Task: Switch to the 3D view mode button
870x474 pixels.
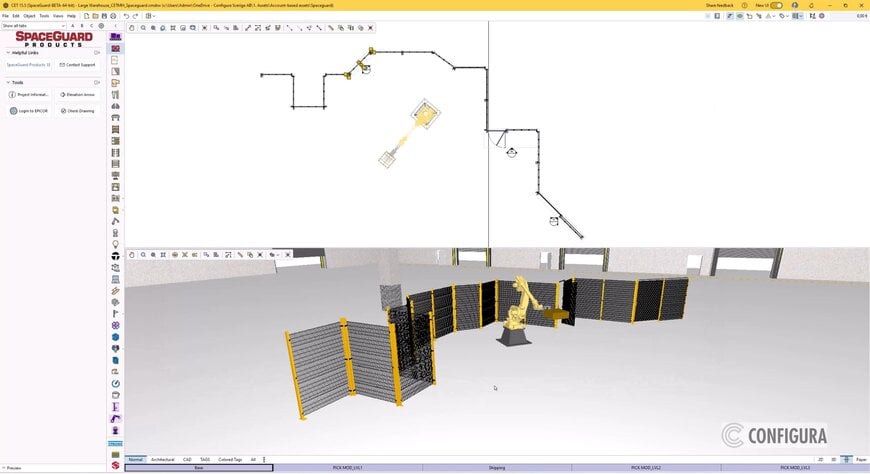Action: click(x=833, y=460)
